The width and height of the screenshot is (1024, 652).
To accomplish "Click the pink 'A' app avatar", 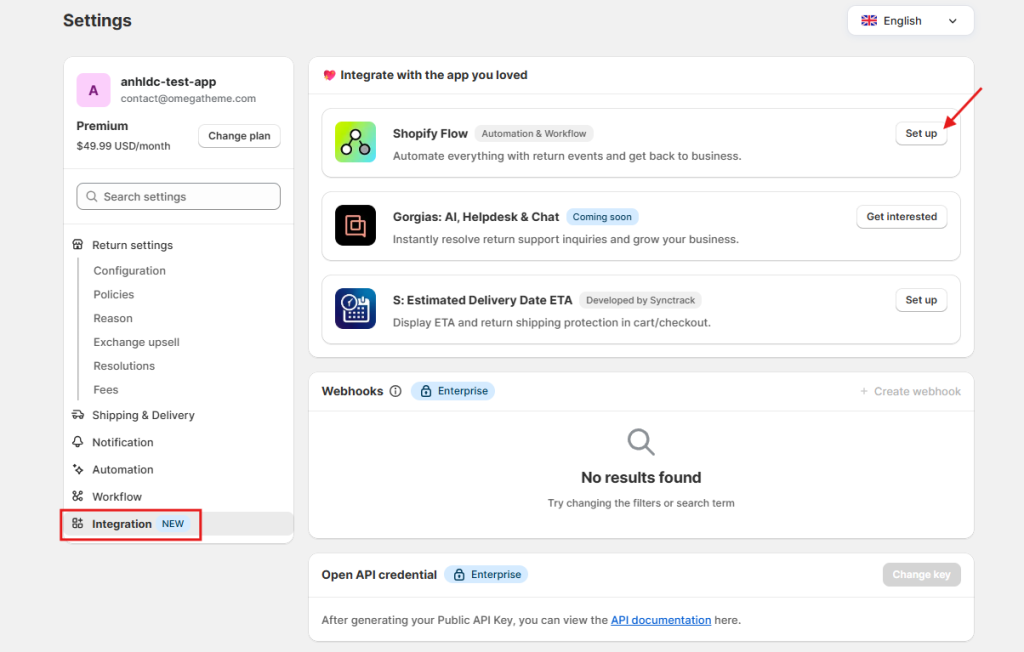I will [93, 90].
